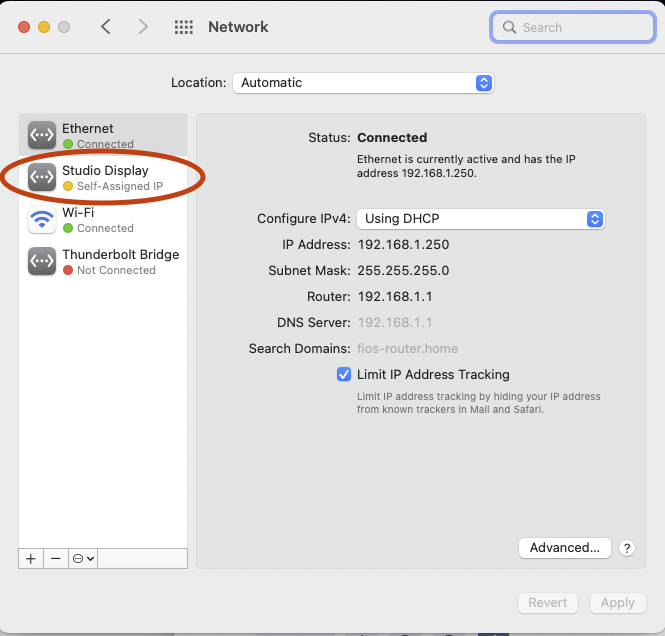Select the Ethernet interface icon
The width and height of the screenshot is (665, 636).
click(42, 135)
